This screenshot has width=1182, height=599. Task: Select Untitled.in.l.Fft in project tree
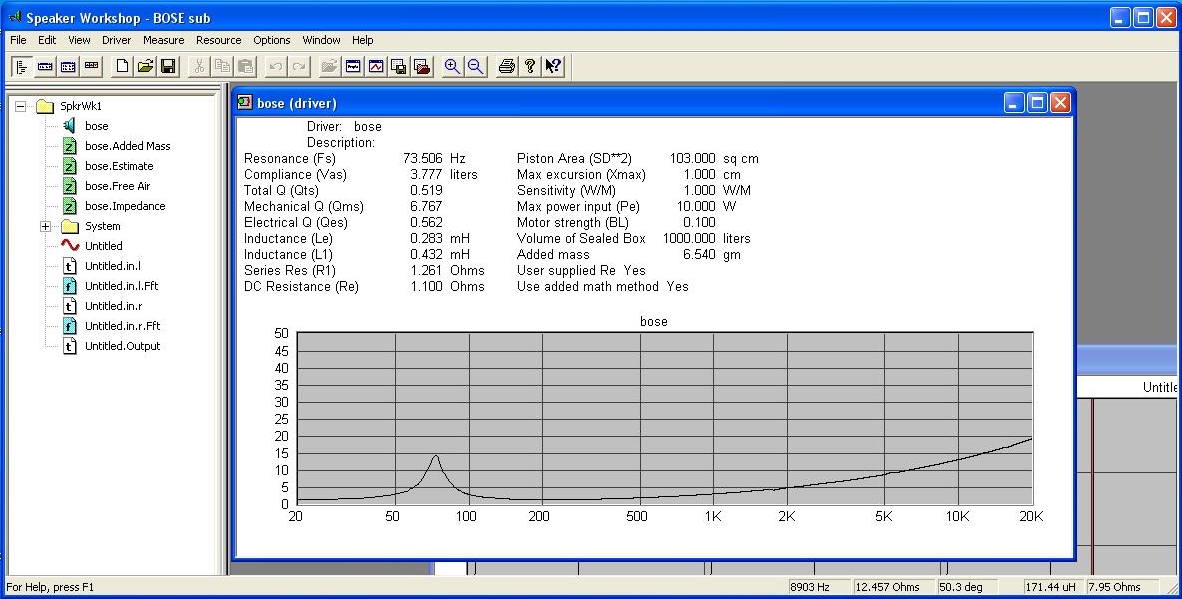[x=121, y=286]
